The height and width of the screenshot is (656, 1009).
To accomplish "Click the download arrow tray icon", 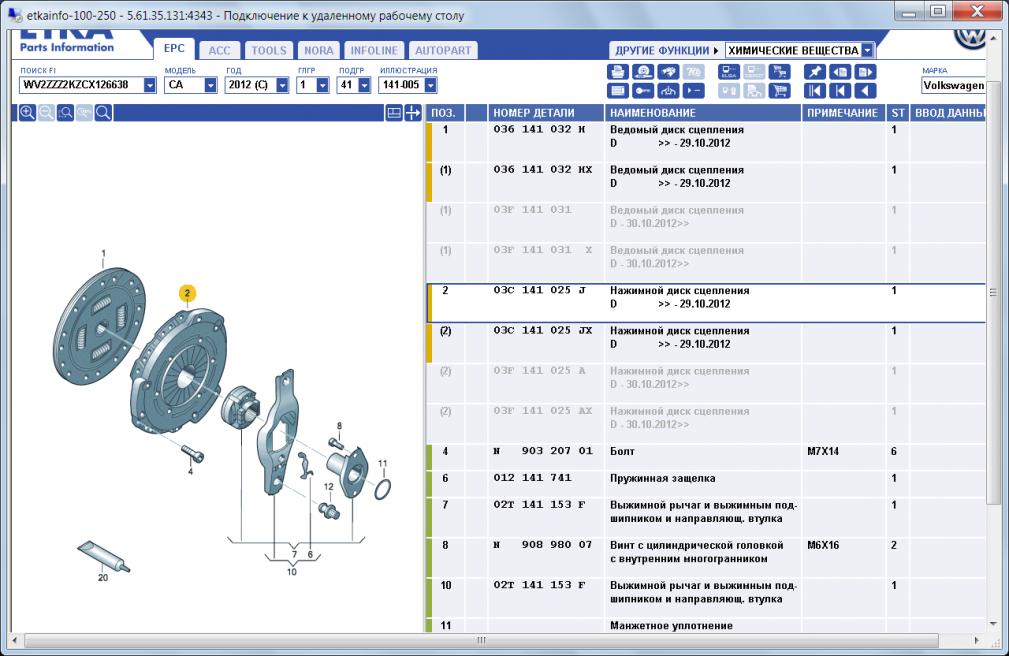I will 668,91.
